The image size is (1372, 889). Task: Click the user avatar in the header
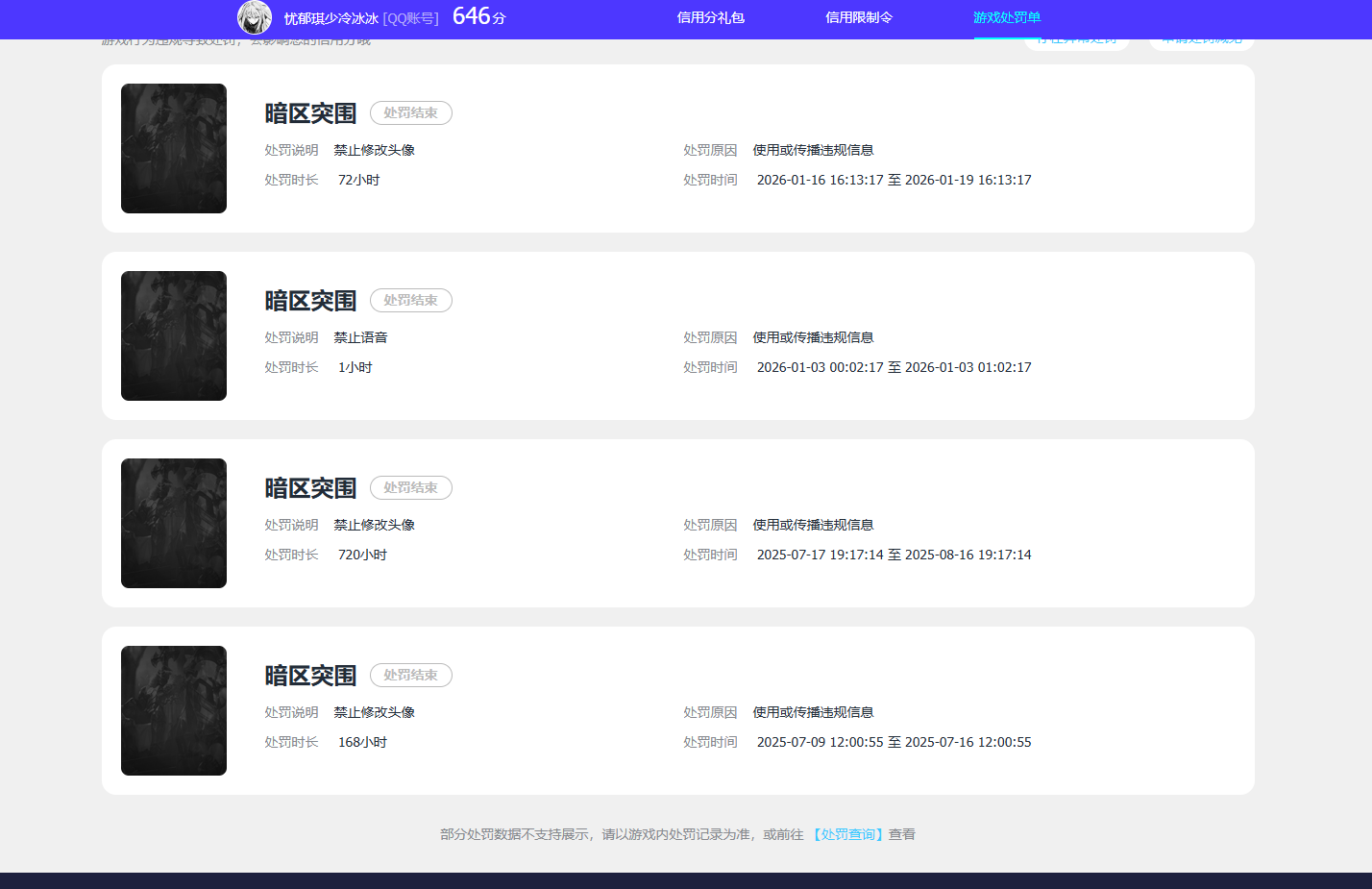255,17
